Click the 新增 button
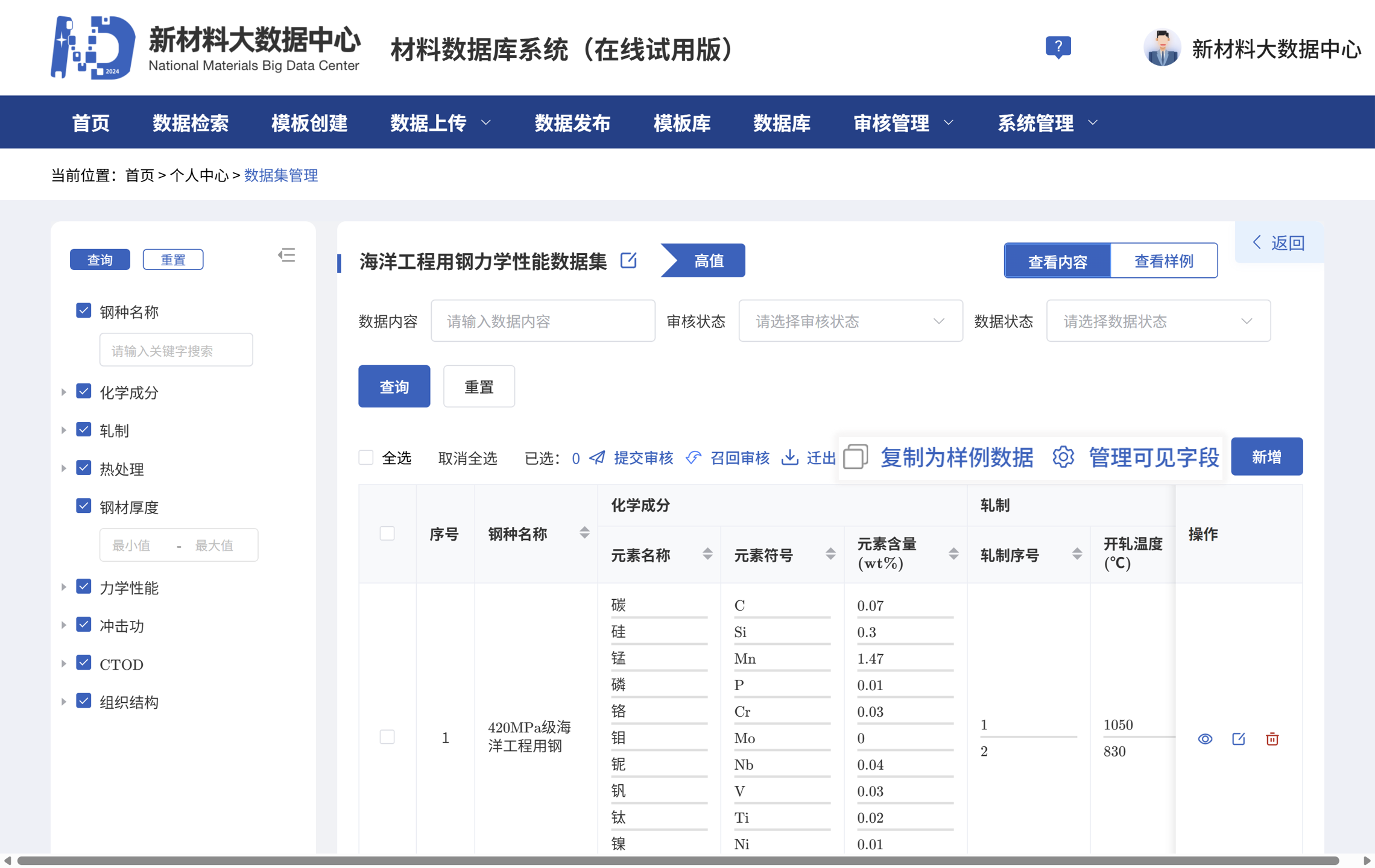Image resolution: width=1375 pixels, height=868 pixels. [1266, 457]
